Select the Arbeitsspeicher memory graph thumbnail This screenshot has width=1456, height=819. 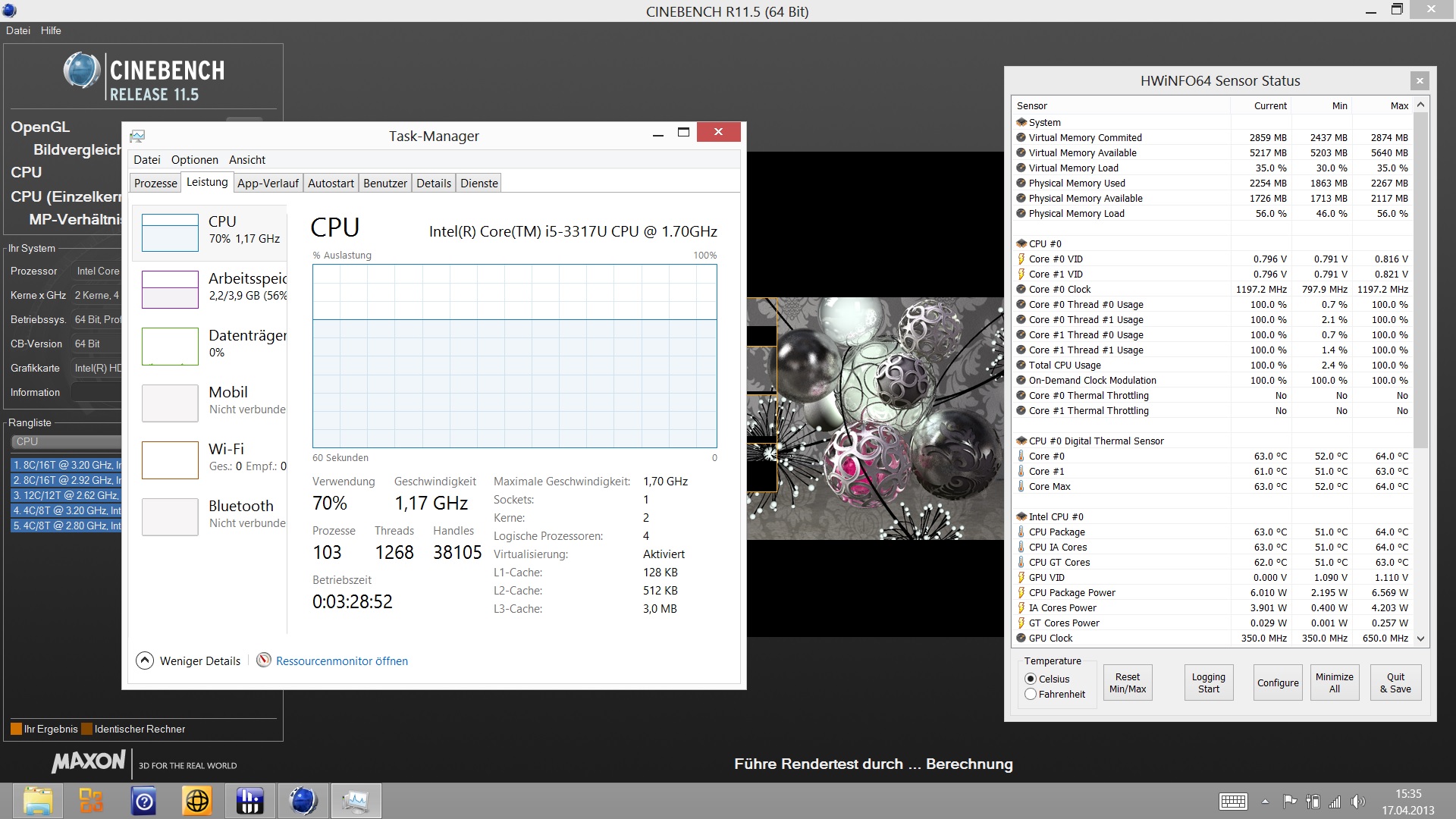pyautogui.click(x=170, y=289)
